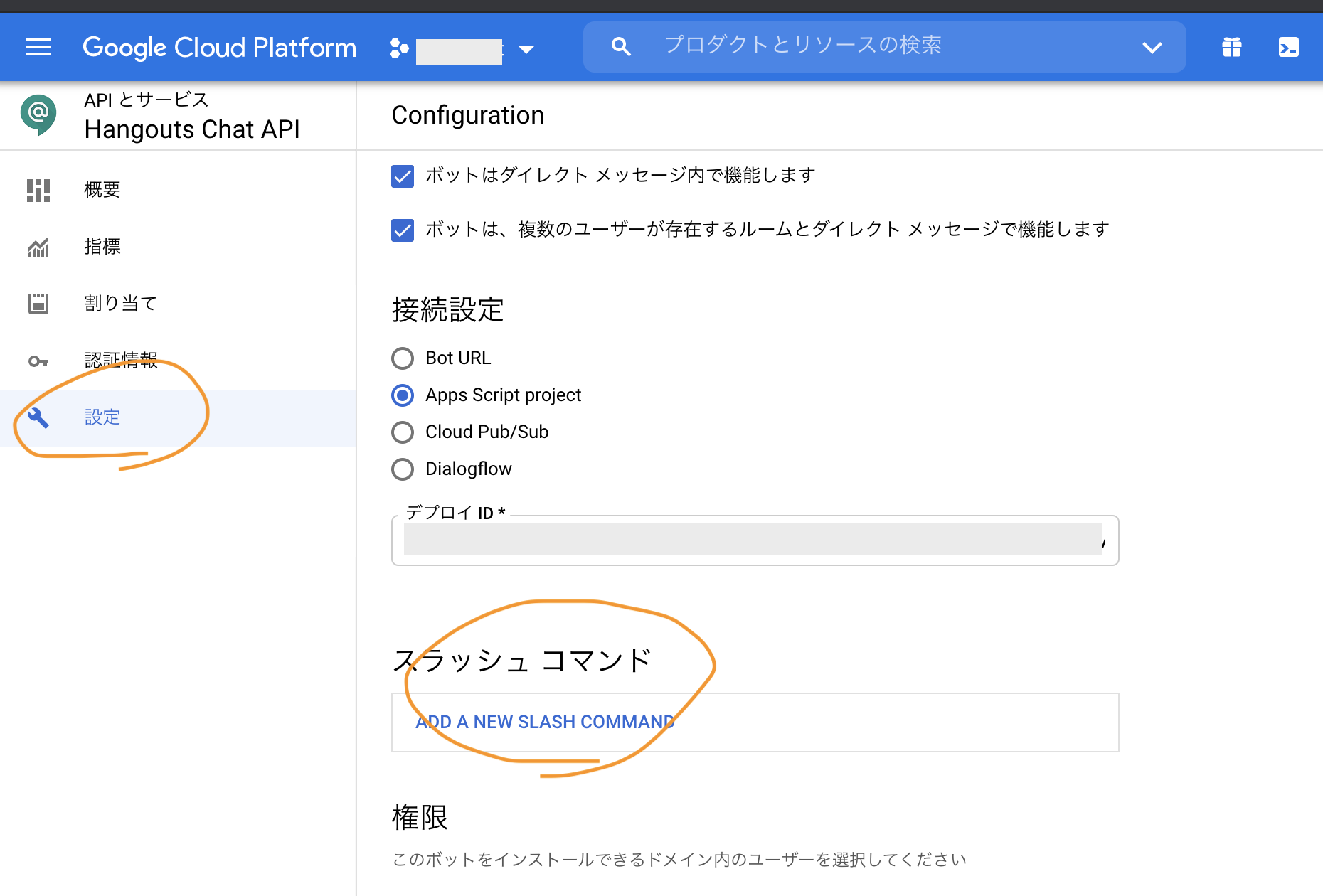Select the Dialogflow radio button
This screenshot has height=896, width=1323.
click(403, 469)
